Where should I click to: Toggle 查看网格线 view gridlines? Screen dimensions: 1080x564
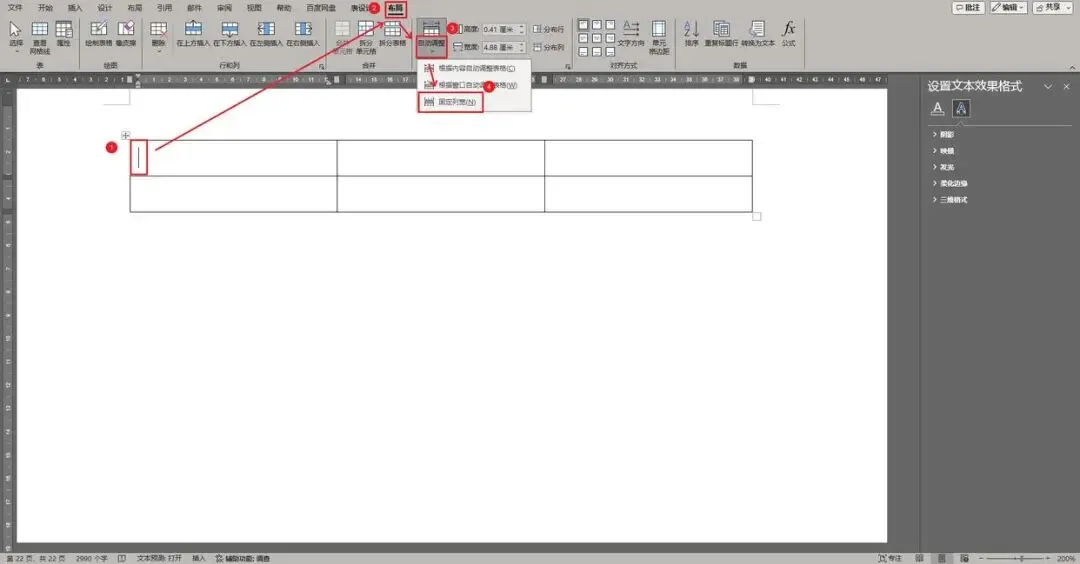(40, 37)
